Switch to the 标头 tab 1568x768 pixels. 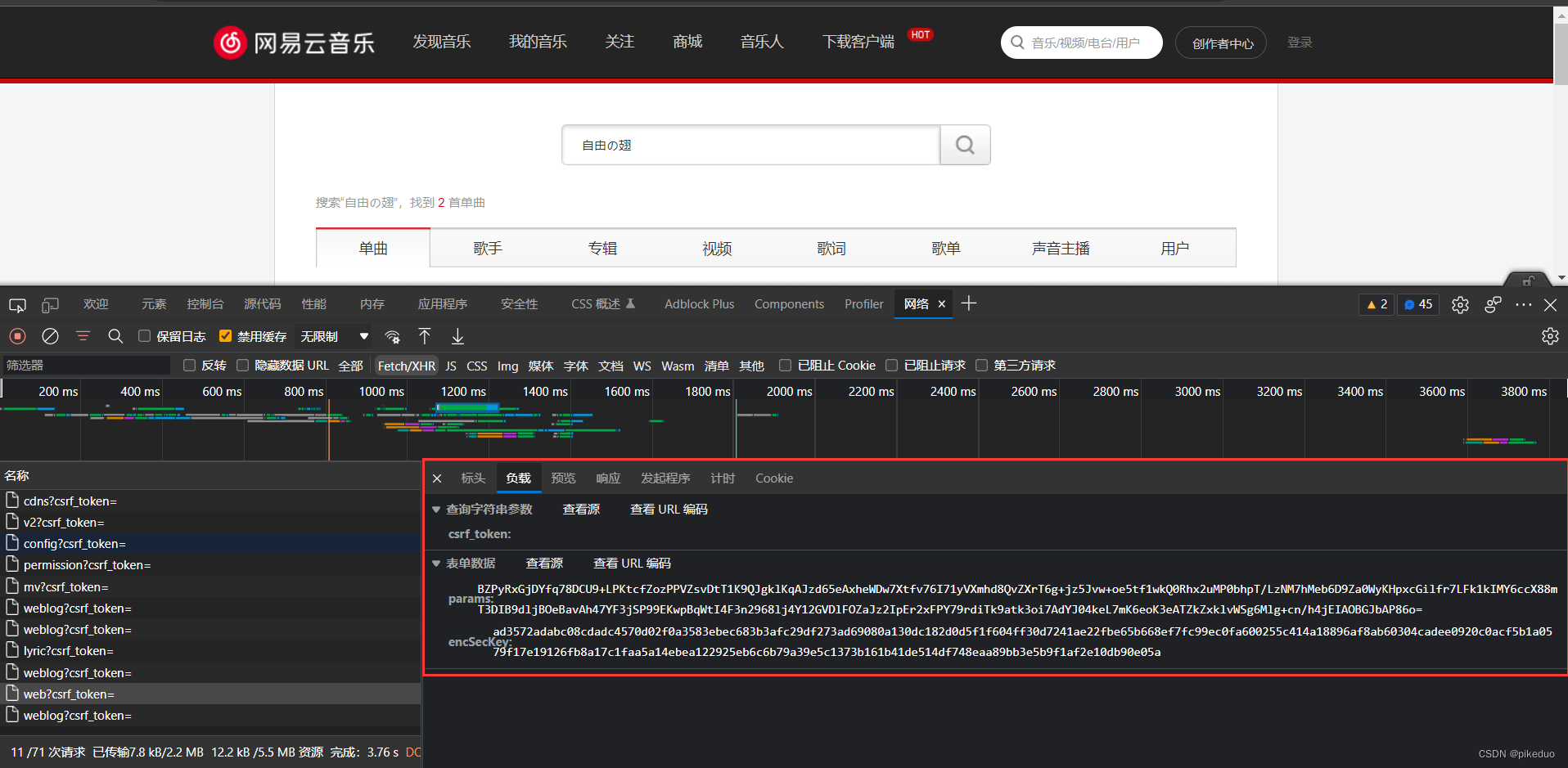(x=473, y=478)
